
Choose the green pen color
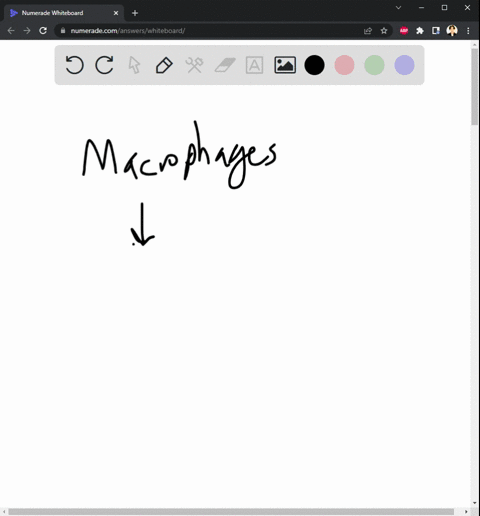coord(374,65)
